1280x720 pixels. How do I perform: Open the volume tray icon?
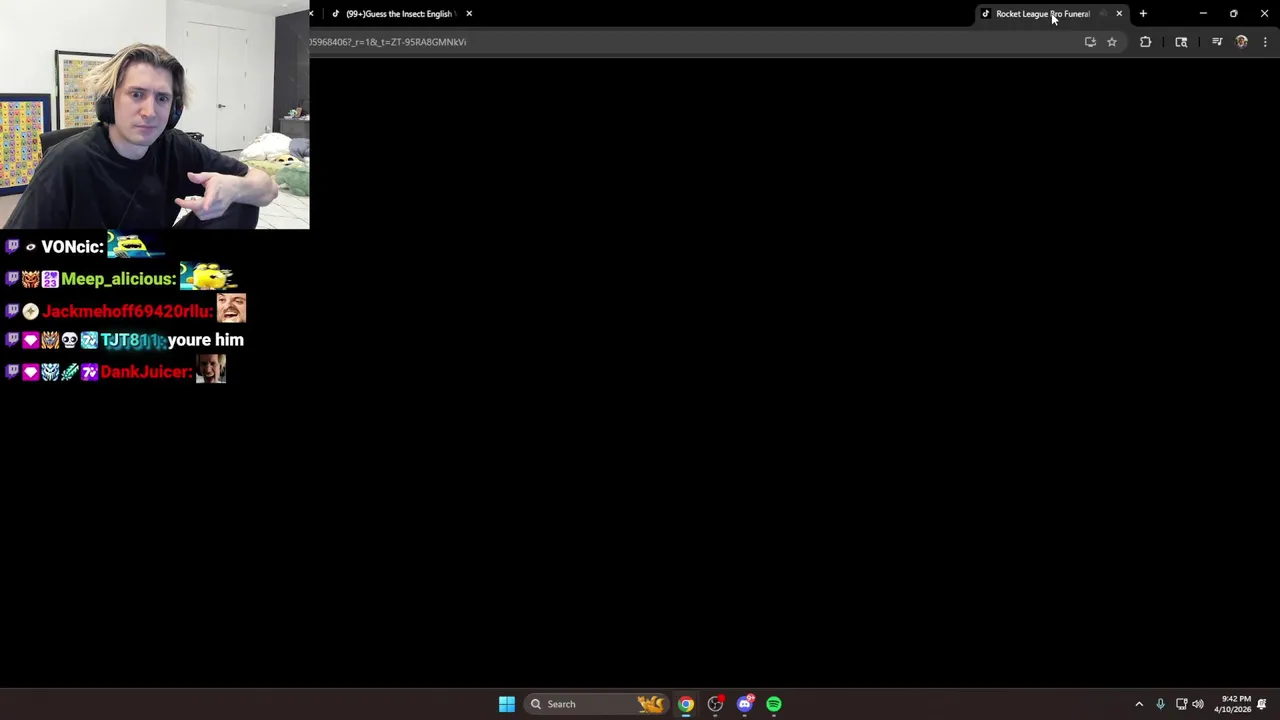1198,704
